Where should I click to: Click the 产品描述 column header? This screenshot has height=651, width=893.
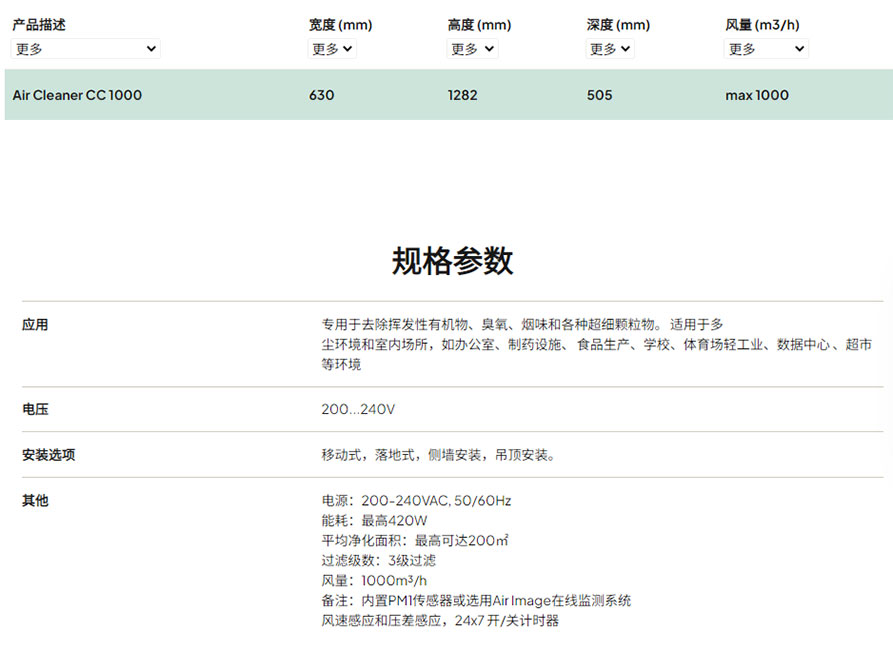tap(39, 25)
